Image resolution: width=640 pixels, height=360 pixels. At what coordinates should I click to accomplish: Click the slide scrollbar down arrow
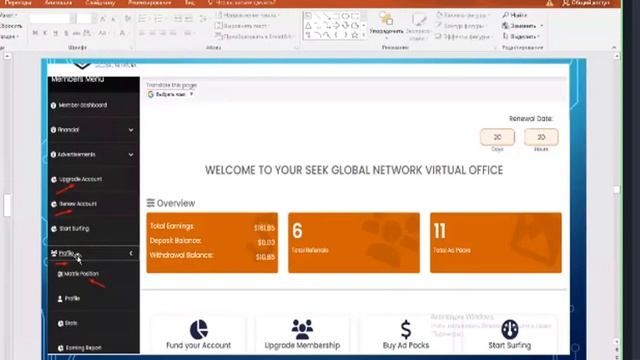pyautogui.click(x=617, y=342)
